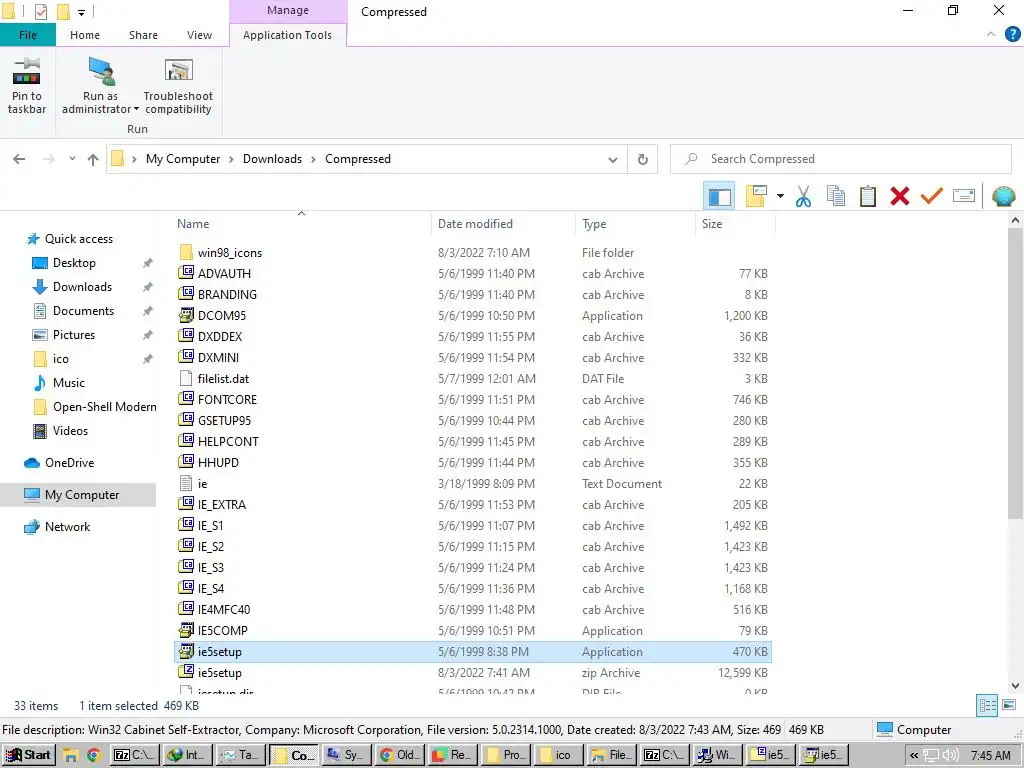The image size is (1024, 768).
Task: Open Downloads in navigation pane
Action: point(82,287)
